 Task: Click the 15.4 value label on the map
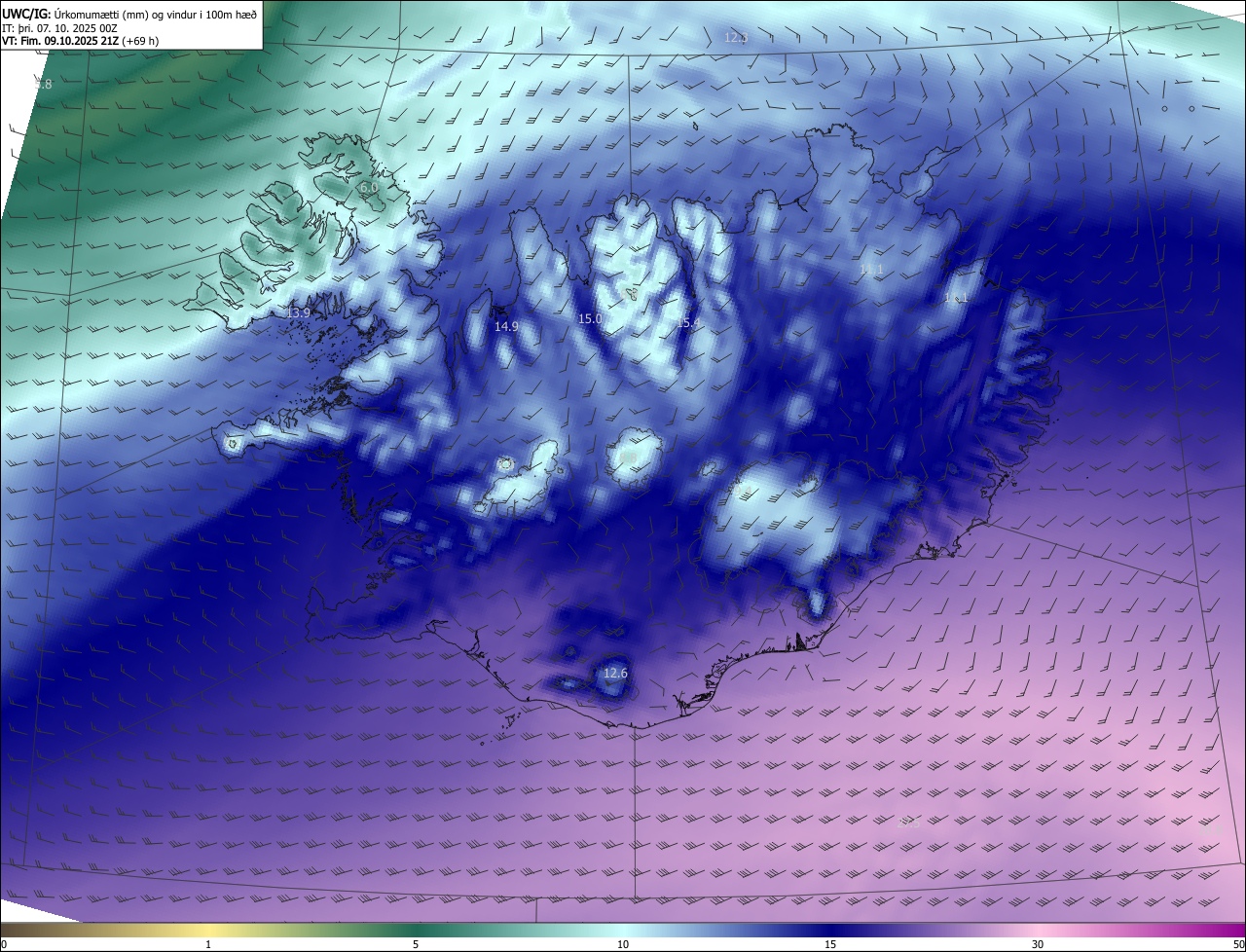point(688,322)
